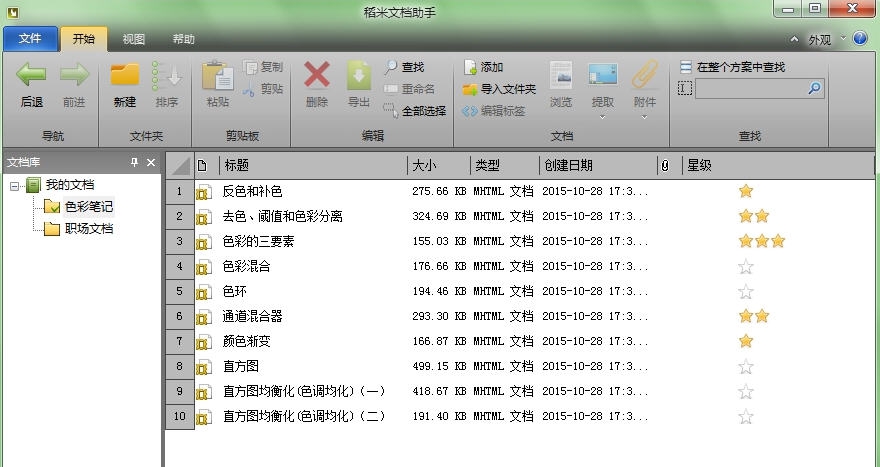Toggle the star rating for 色环
Image resolution: width=880 pixels, height=467 pixels.
(x=745, y=291)
